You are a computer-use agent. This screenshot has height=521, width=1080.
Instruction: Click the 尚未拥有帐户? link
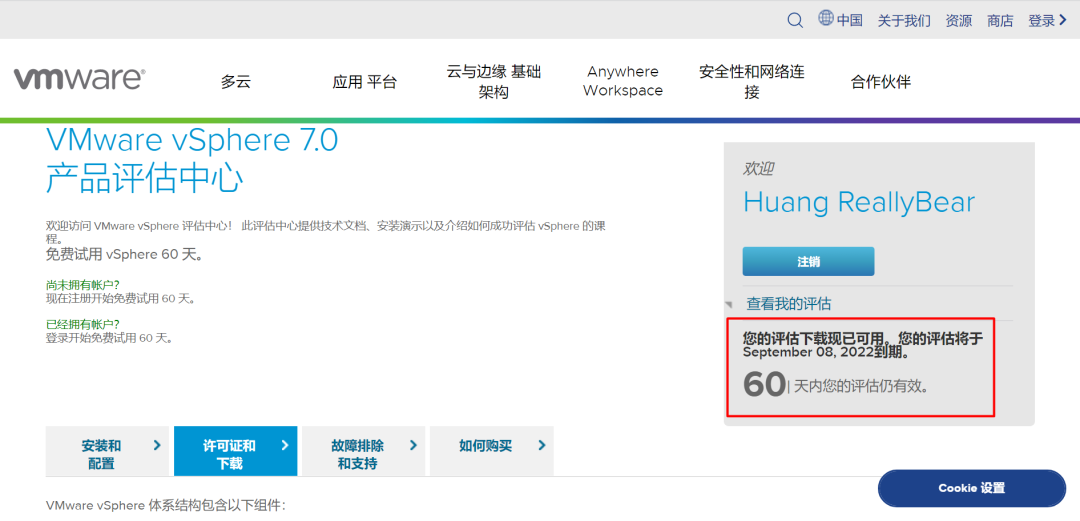tap(83, 285)
